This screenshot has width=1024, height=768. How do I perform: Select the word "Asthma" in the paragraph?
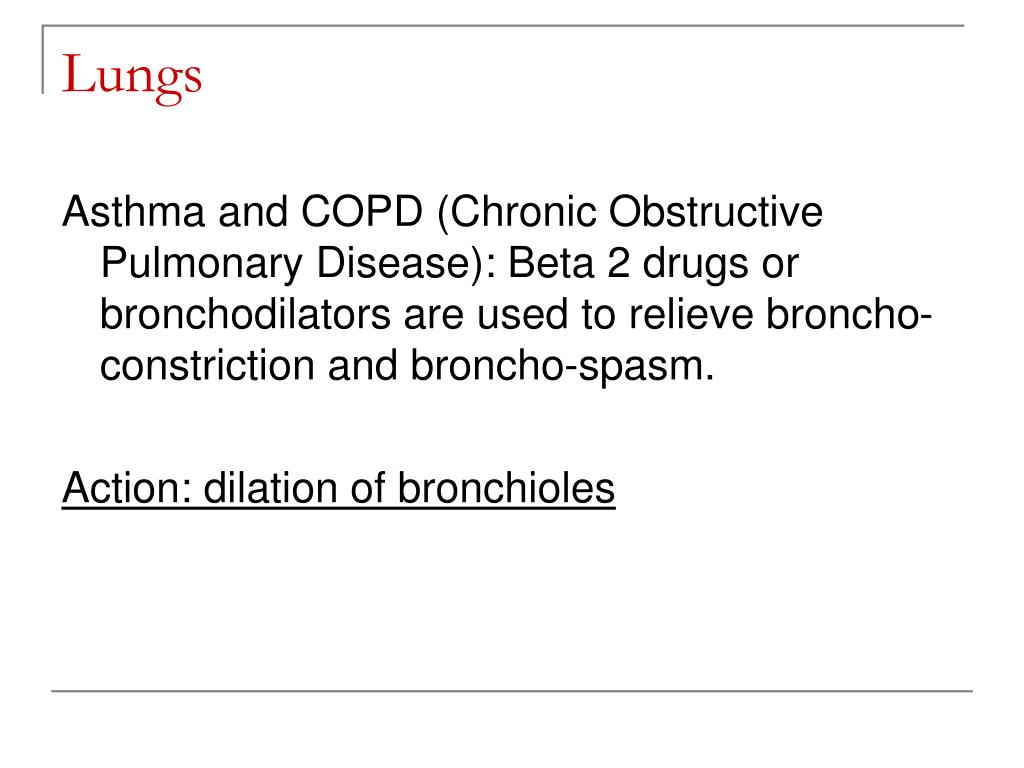[x=133, y=212]
